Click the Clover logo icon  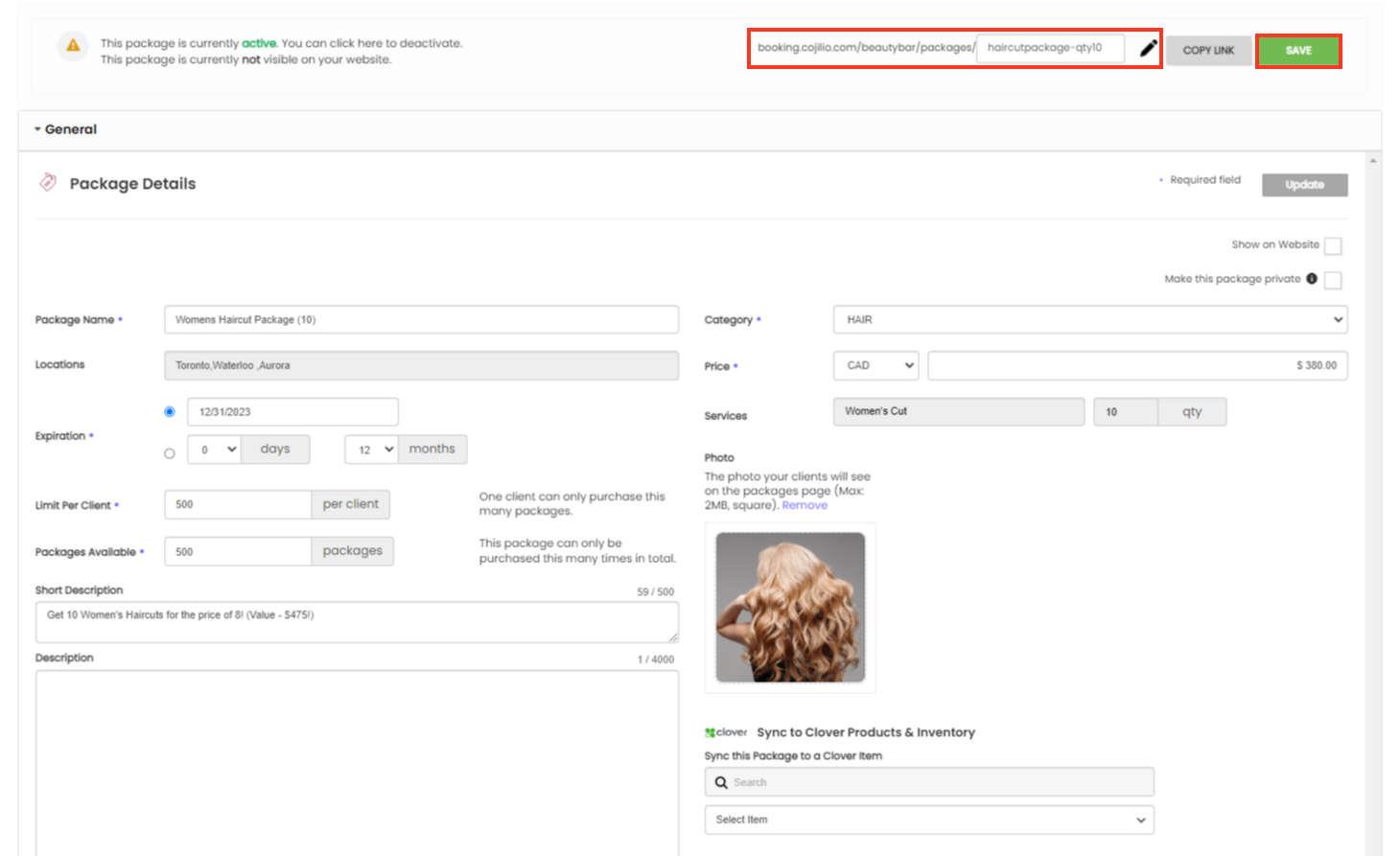pyautogui.click(x=726, y=732)
